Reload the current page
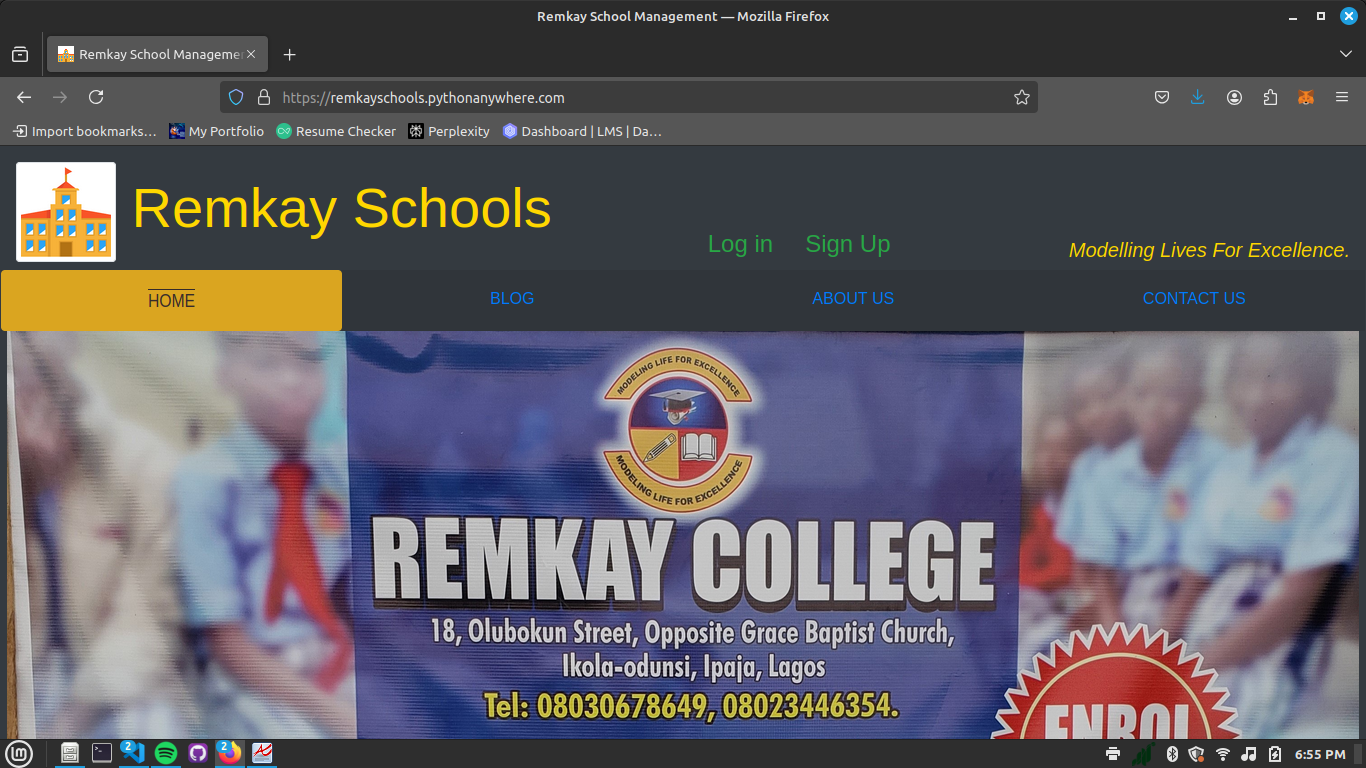This screenshot has width=1366, height=768. click(96, 97)
